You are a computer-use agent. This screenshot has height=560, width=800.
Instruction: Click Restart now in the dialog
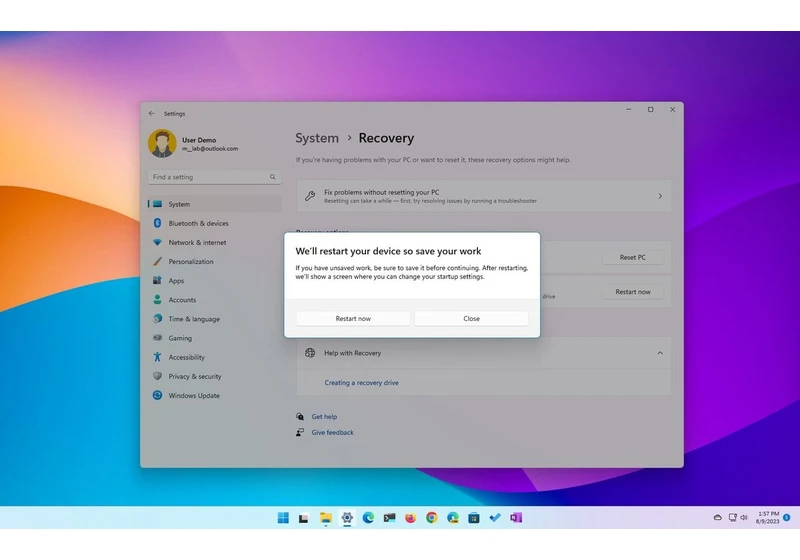[x=353, y=318]
